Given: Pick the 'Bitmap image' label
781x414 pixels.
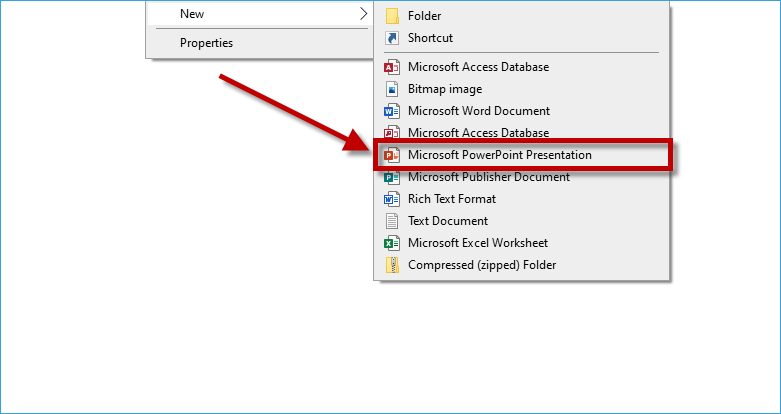Looking at the screenshot, I should (x=445, y=89).
